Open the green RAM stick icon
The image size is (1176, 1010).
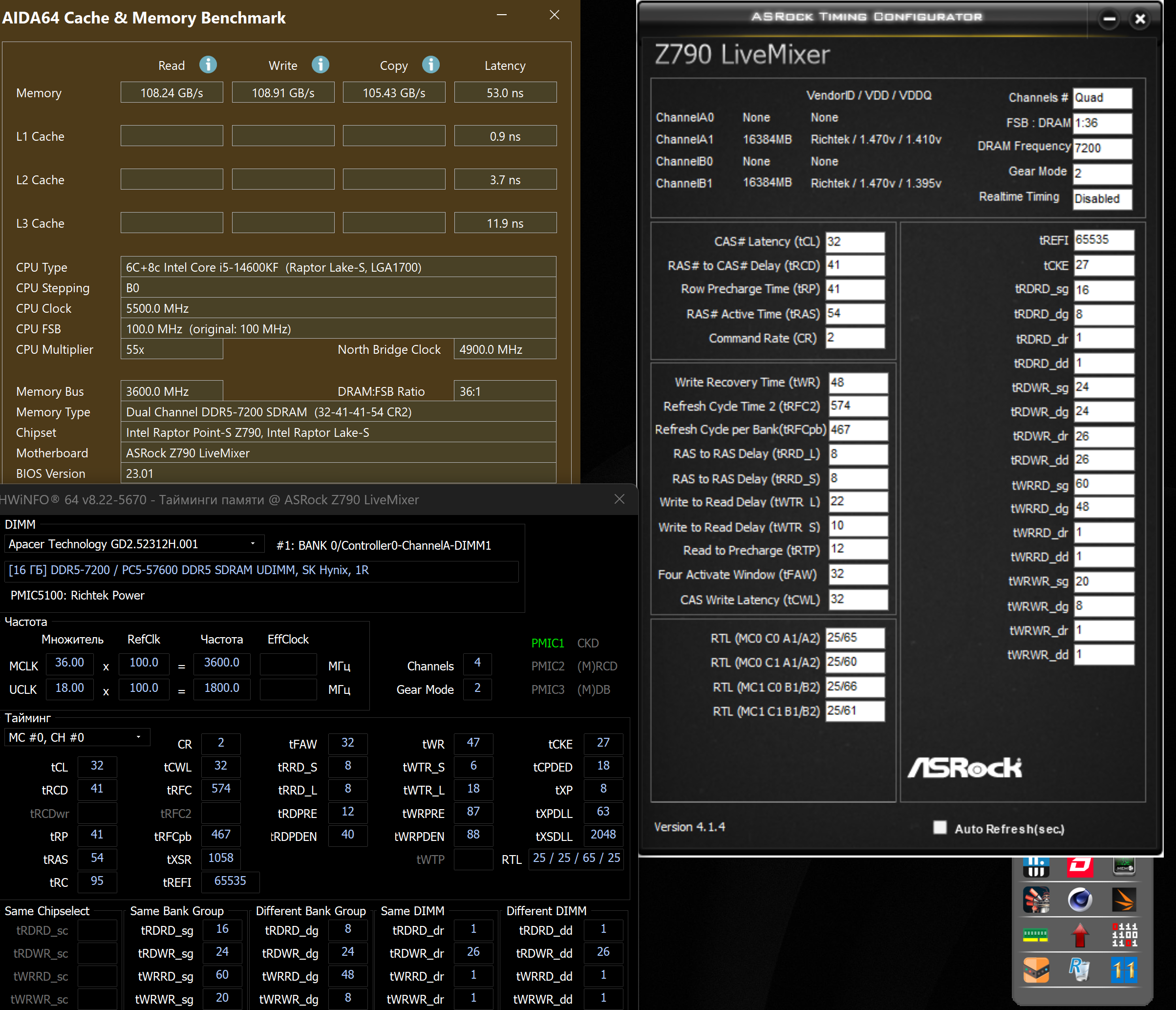(x=1035, y=935)
